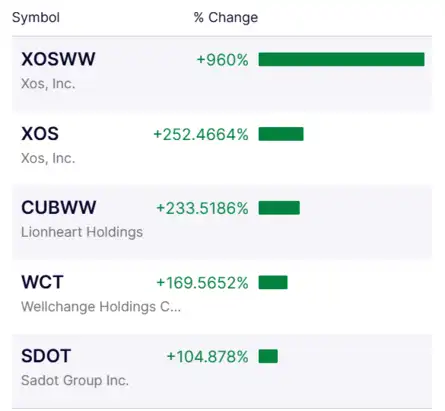
Task: Open the WCT ticker symbol
Action: 42,282
